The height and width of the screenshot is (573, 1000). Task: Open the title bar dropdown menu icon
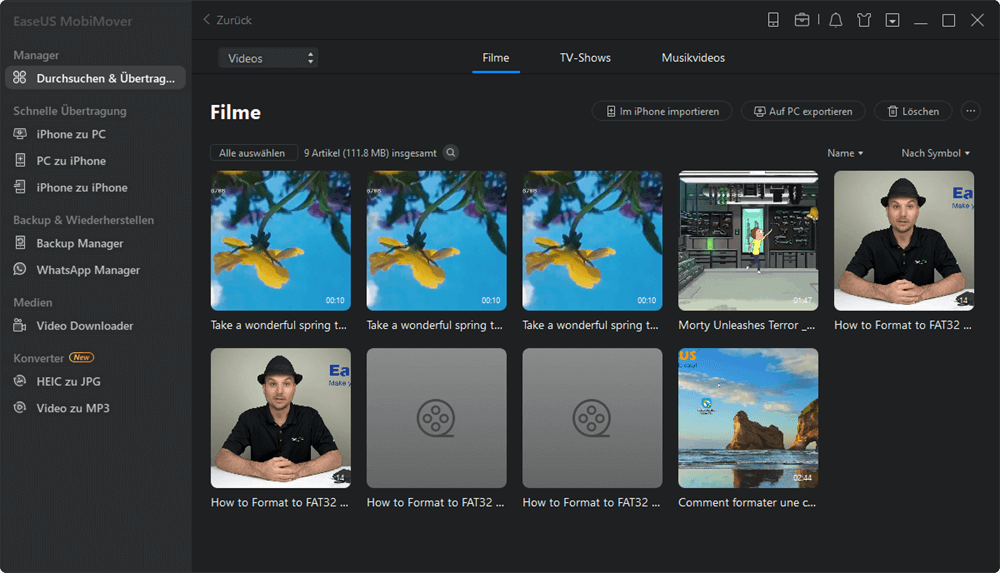tap(892, 20)
